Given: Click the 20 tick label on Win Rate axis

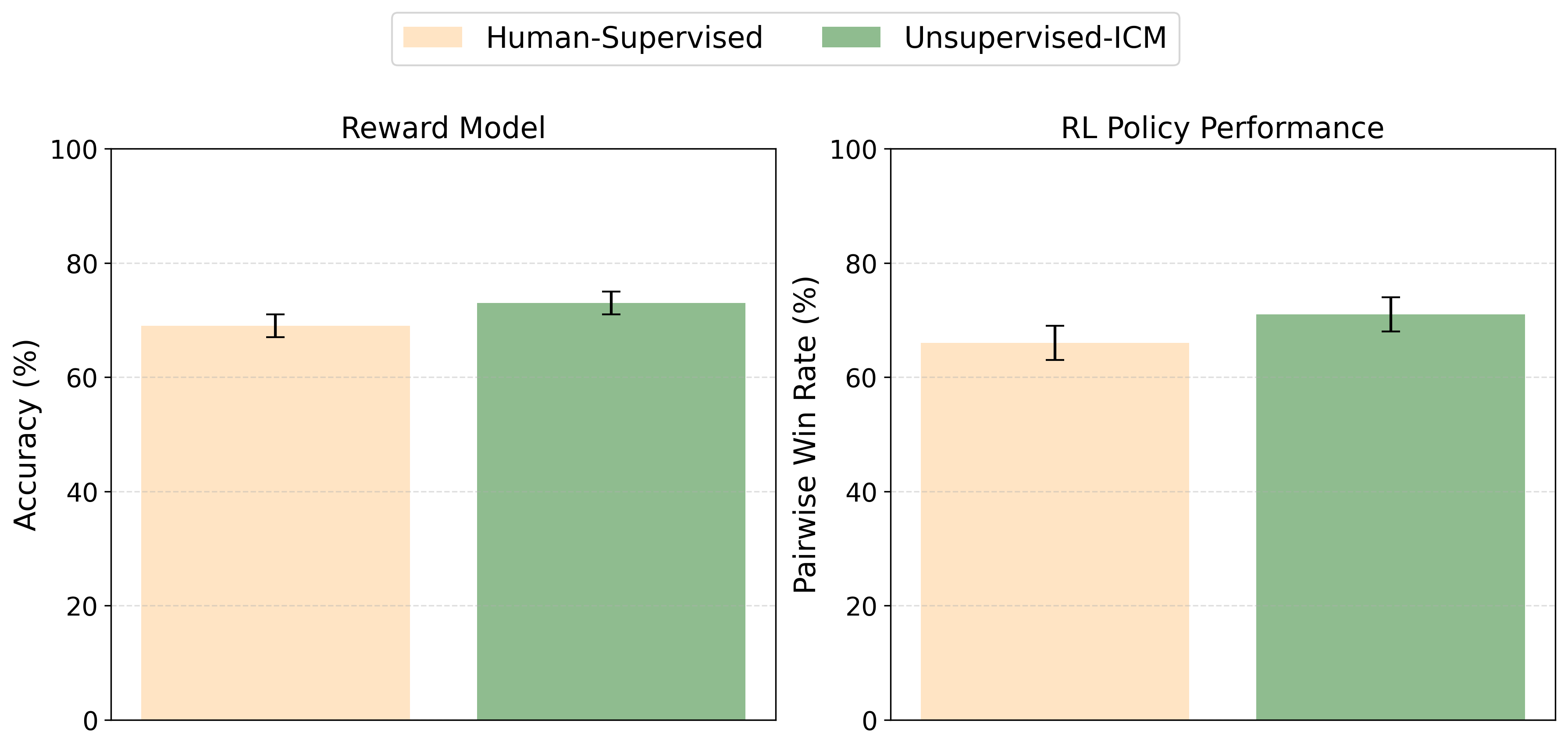Looking at the screenshot, I should 861,607.
